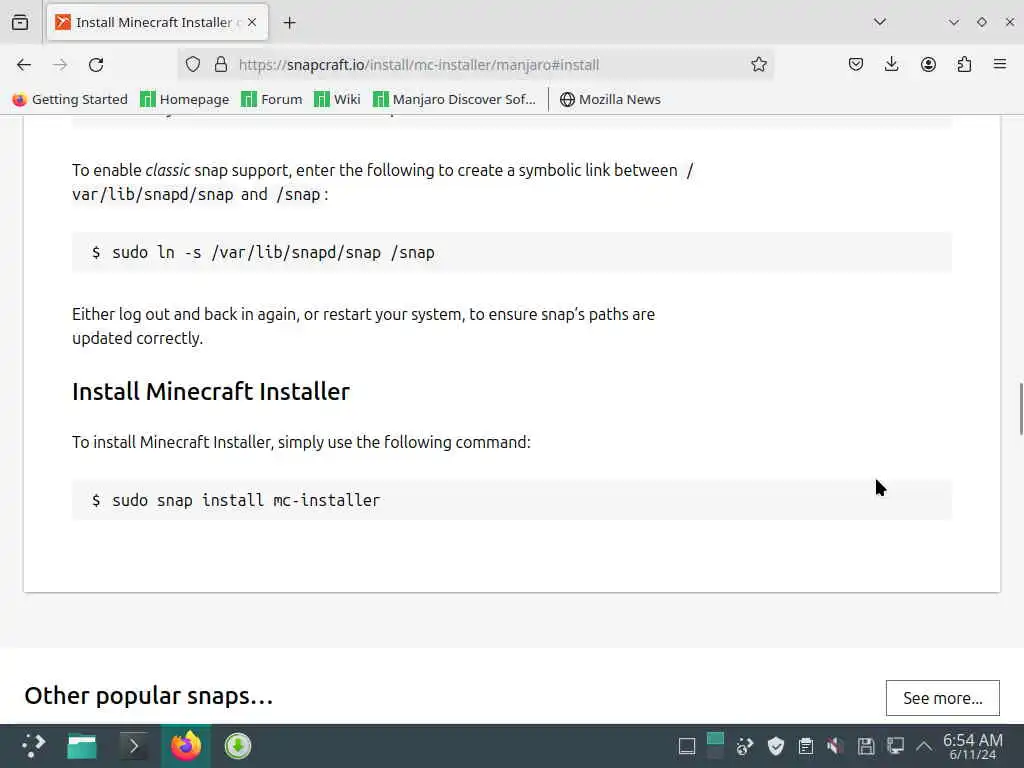Viewport: 1024px width, 768px height.
Task: Open Manjaro Discover Software bookmark
Action: click(x=454, y=99)
